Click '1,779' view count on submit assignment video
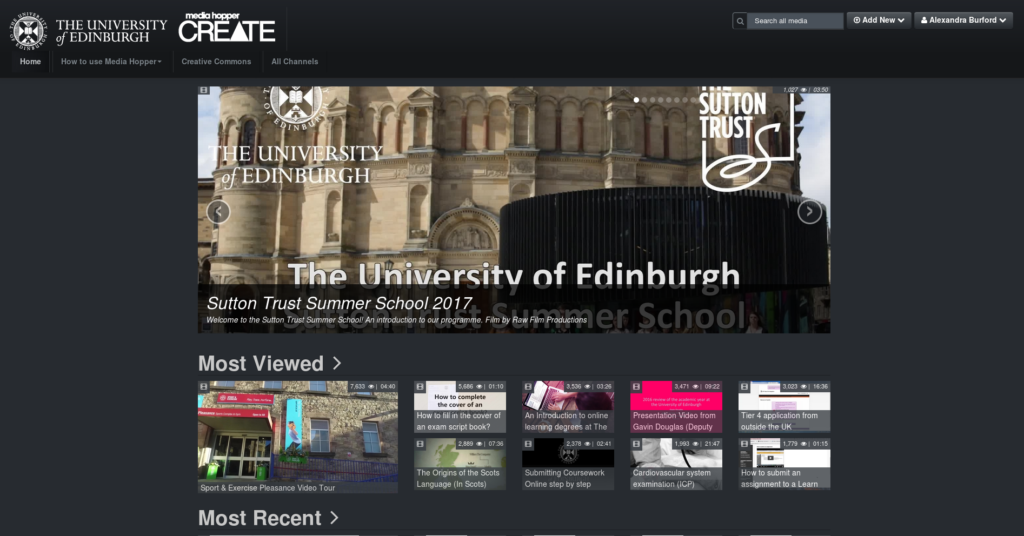This screenshot has width=1024, height=536. click(790, 444)
